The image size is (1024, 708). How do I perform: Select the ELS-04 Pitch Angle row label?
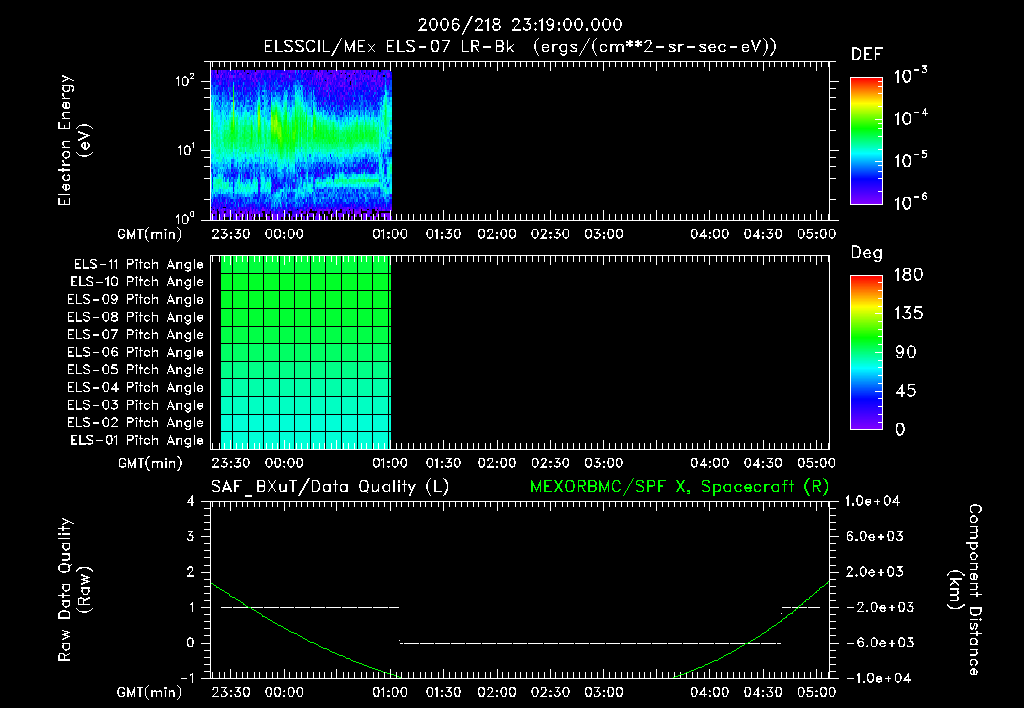135,387
